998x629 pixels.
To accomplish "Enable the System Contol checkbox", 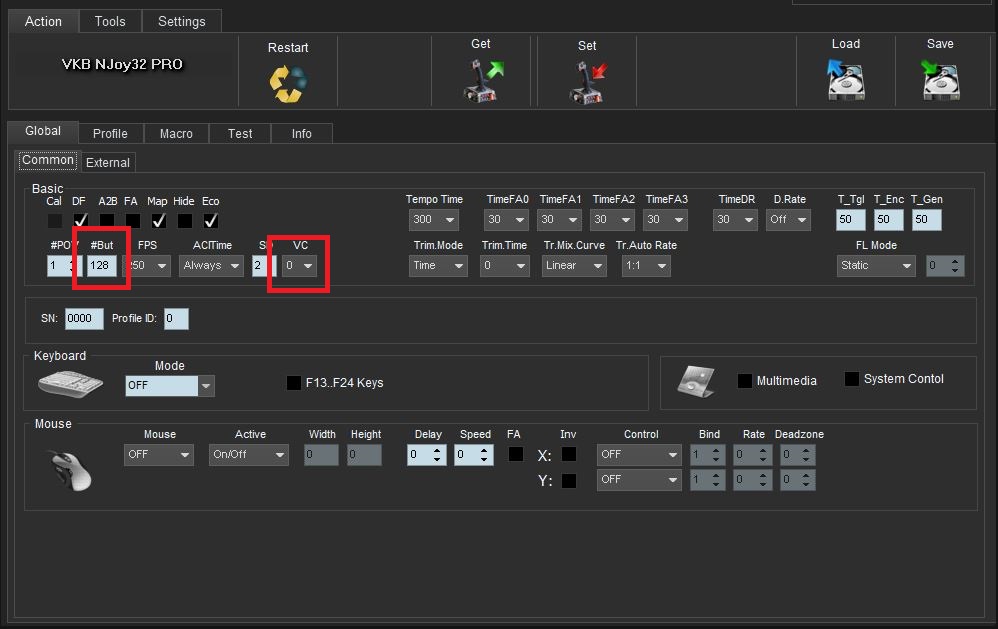I will tap(852, 379).
